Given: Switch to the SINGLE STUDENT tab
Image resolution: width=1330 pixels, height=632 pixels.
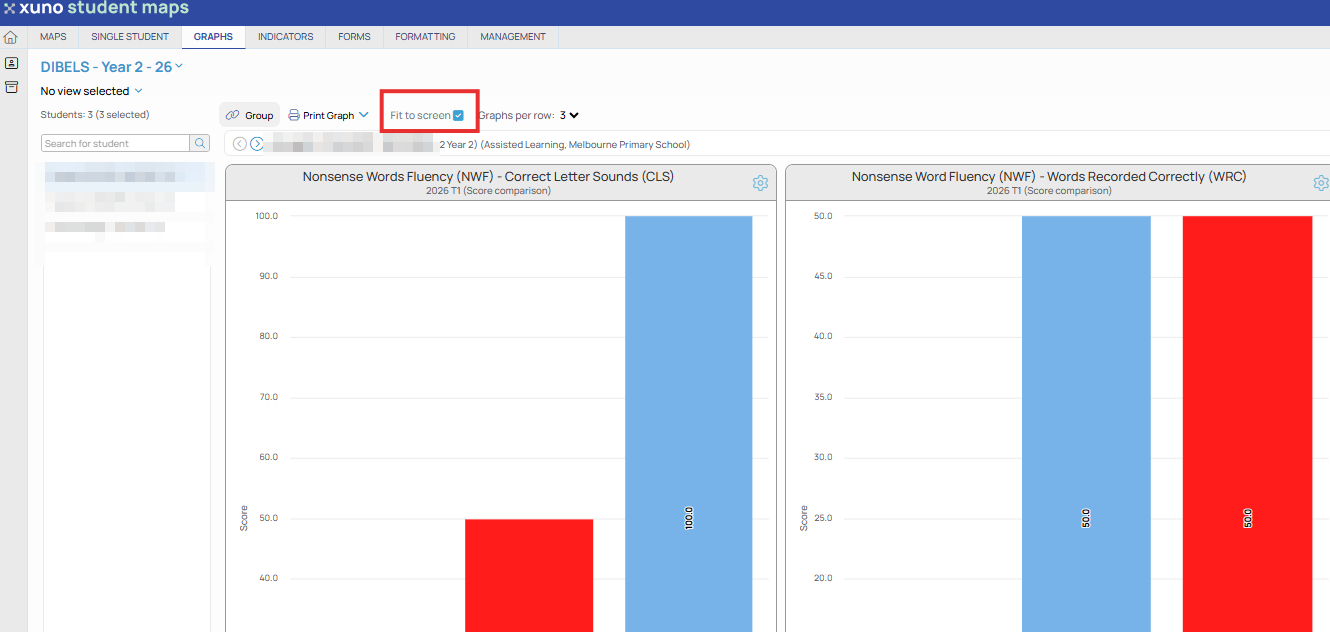Looking at the screenshot, I should pos(130,37).
